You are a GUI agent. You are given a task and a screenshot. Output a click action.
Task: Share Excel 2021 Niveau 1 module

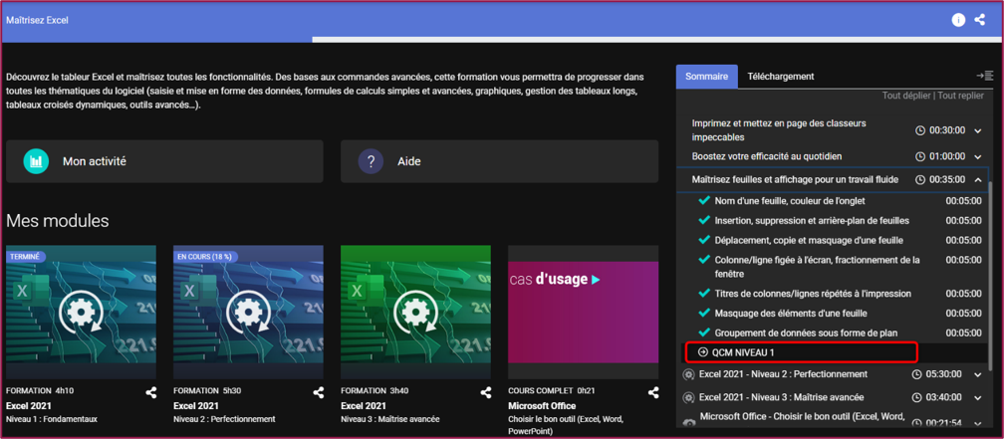coord(150,392)
